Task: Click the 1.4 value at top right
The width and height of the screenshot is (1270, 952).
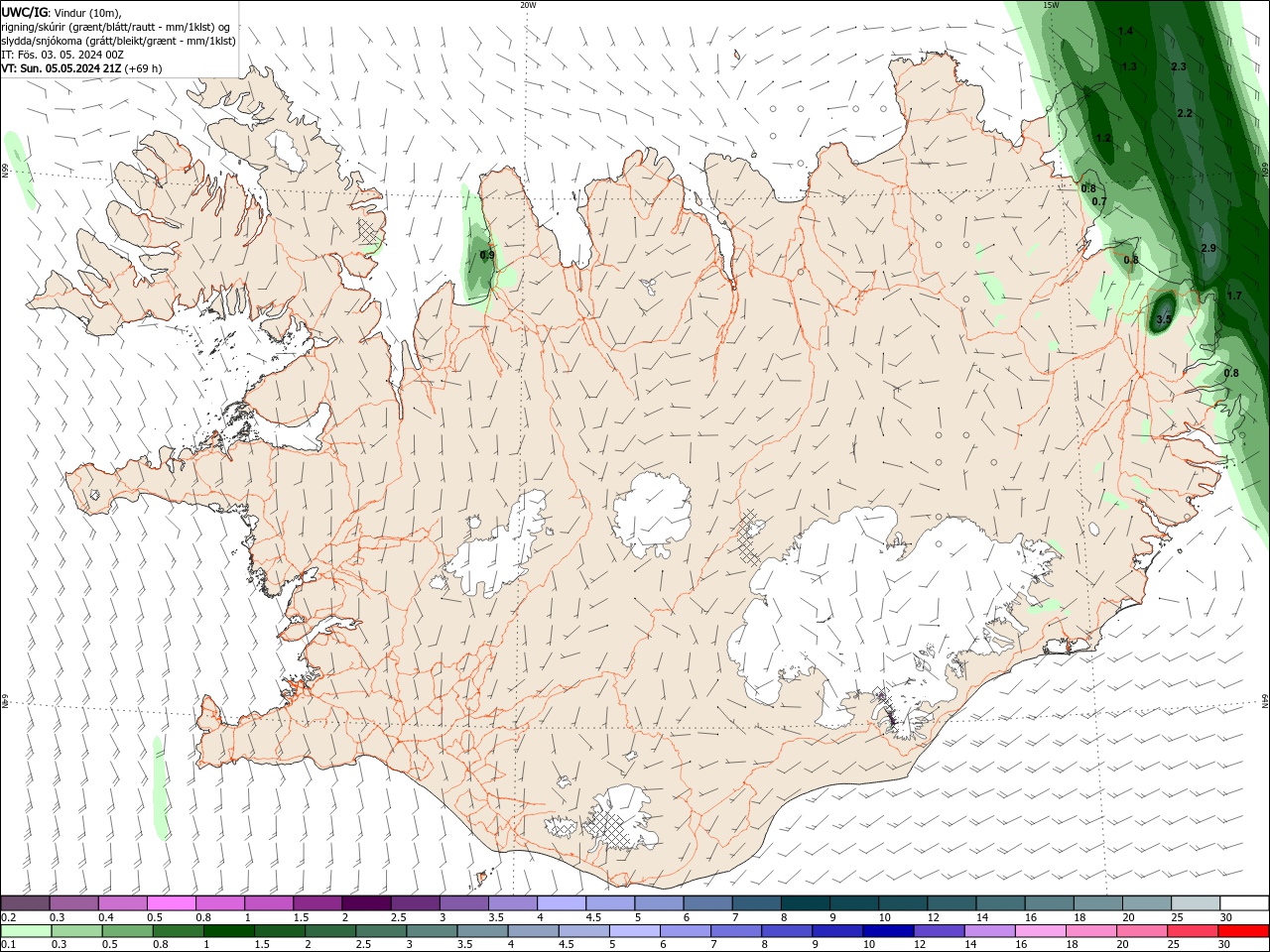Action: (x=1125, y=31)
